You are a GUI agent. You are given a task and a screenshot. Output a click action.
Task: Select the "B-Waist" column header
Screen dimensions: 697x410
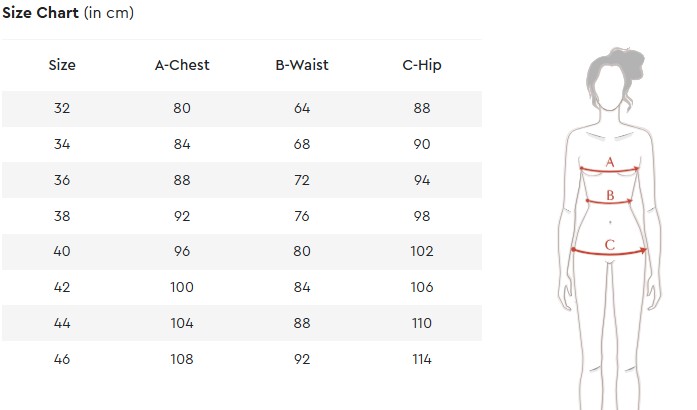302,66
